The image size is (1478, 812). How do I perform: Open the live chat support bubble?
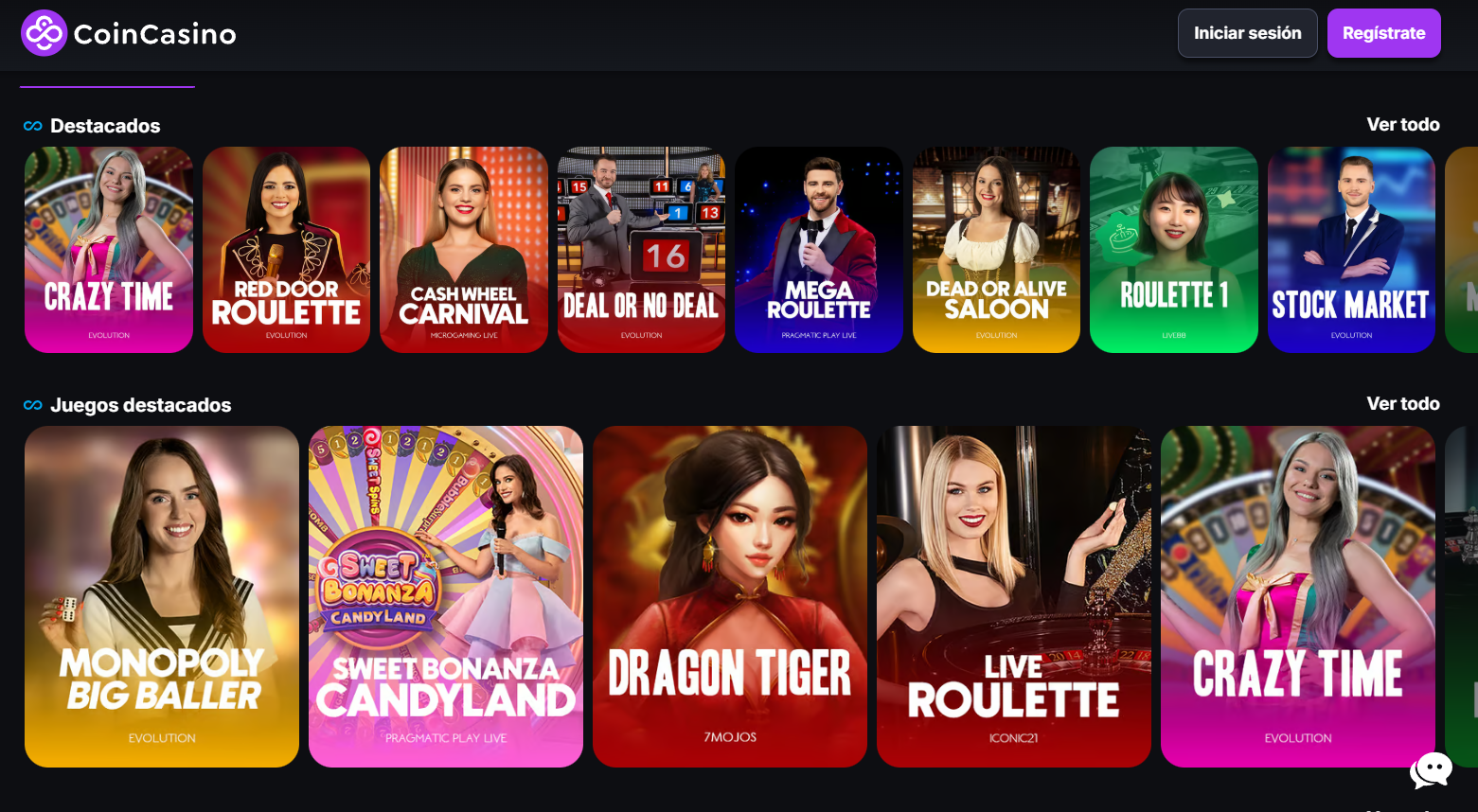click(x=1431, y=770)
